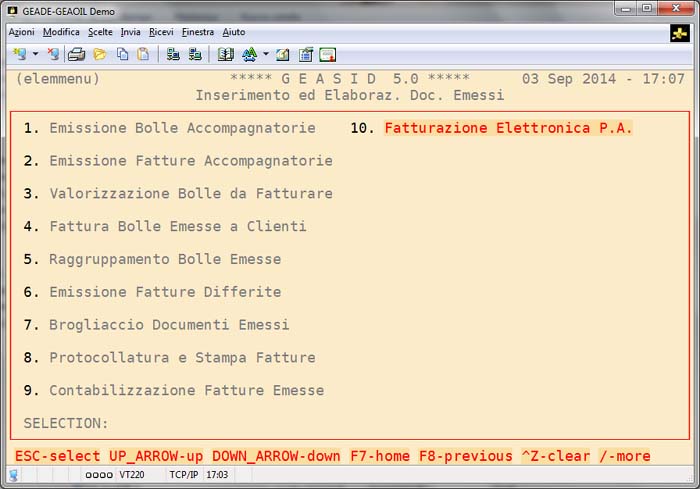This screenshot has height=489, width=700.
Task: Expand the new connection dropdown arrow
Action: click(35, 54)
